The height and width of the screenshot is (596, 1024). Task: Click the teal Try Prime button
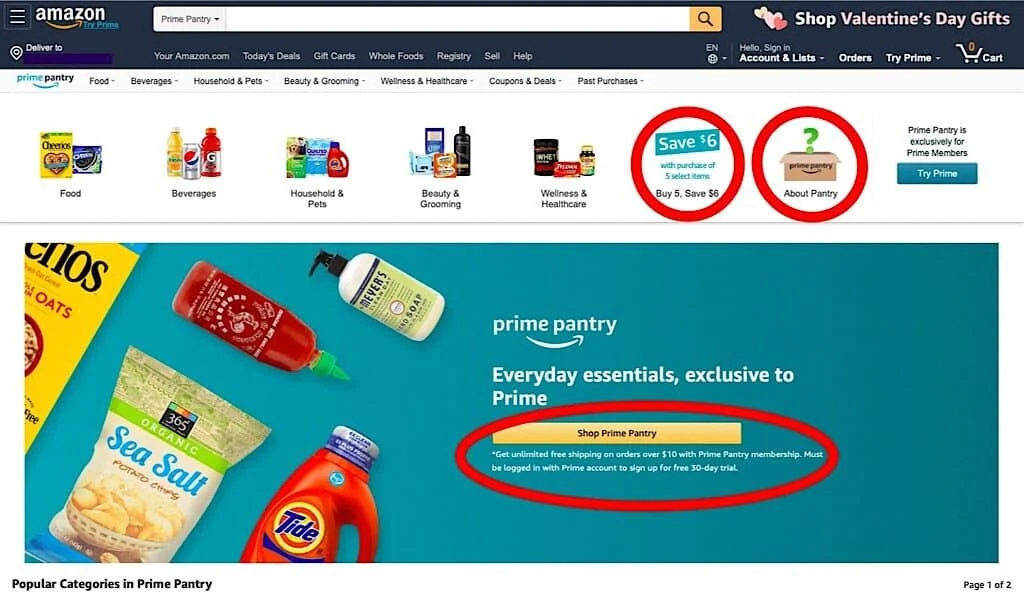936,174
